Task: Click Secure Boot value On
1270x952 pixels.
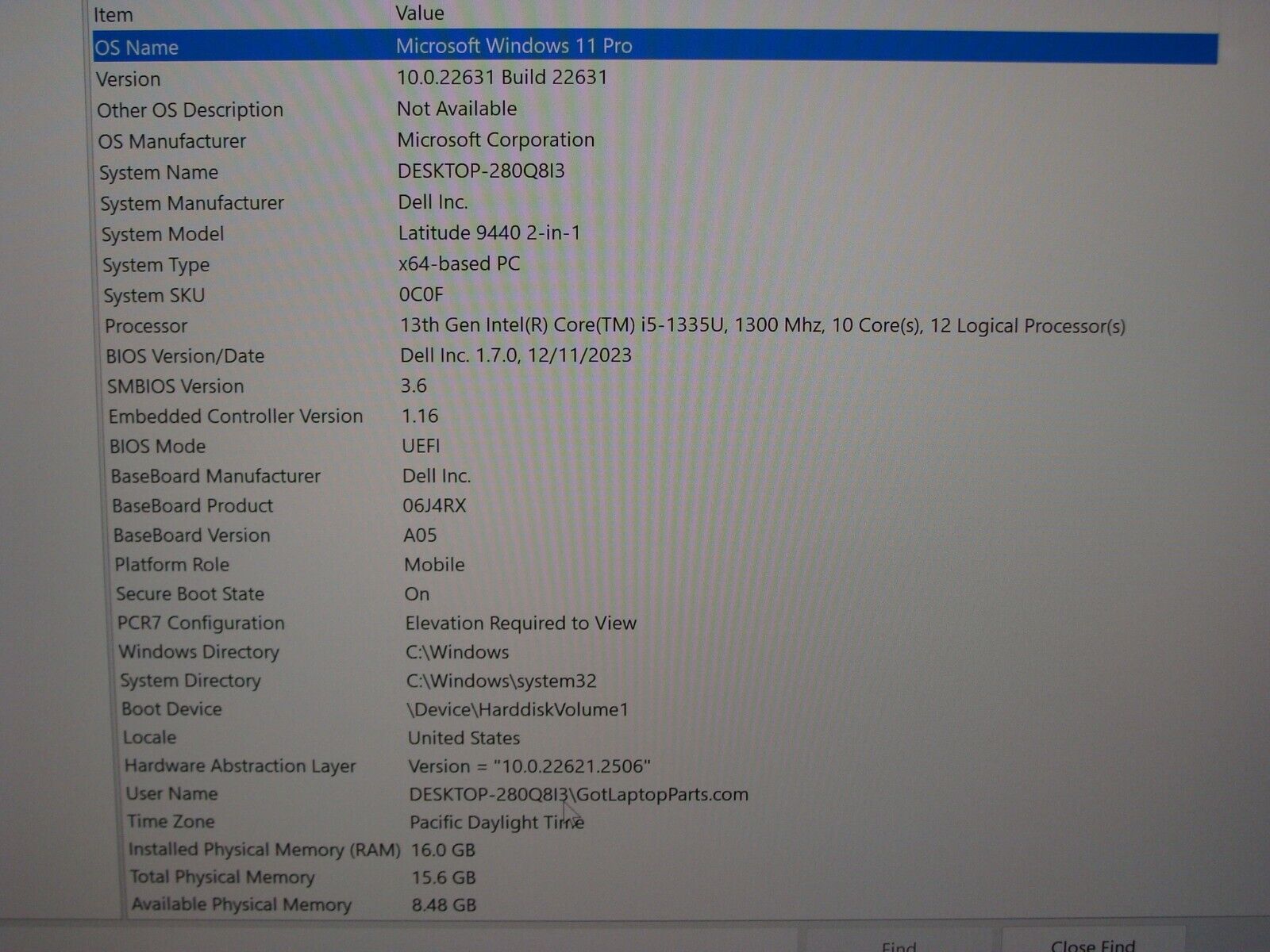Action: pos(417,594)
